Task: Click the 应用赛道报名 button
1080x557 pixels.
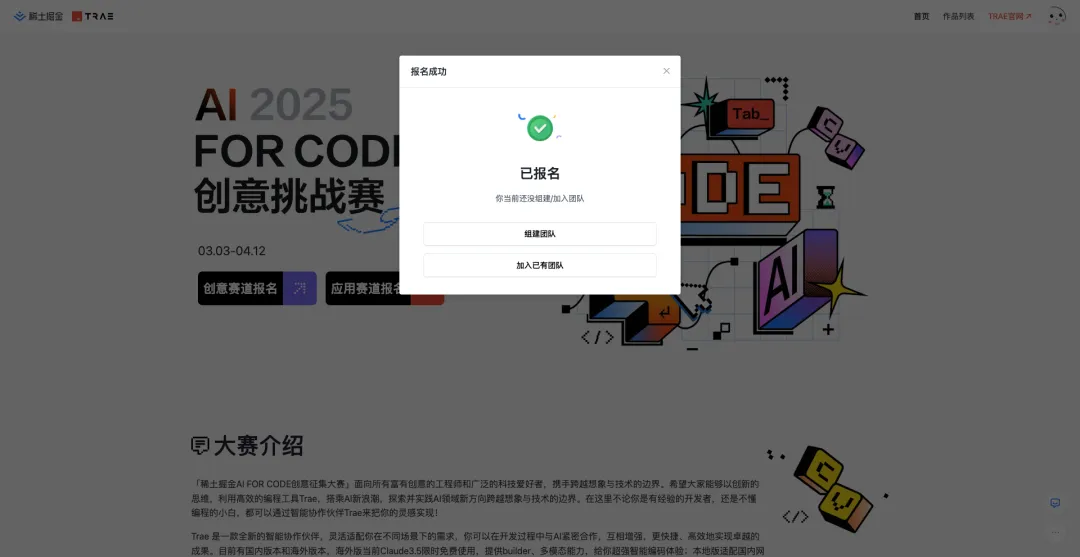Action: pos(384,288)
